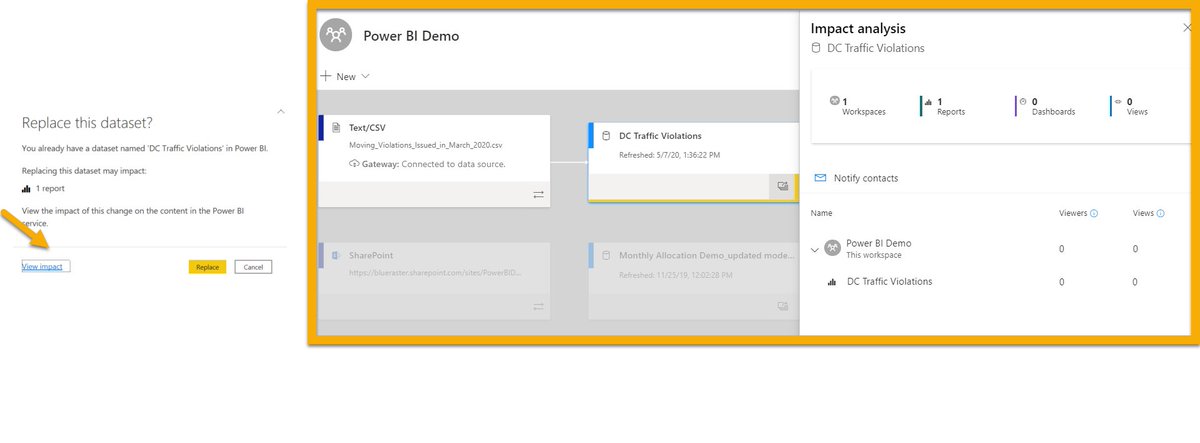The height and width of the screenshot is (443, 1200).
Task: Click dataset icon beside panel subtitle DC Traffic Violations
Action: pyautogui.click(x=816, y=47)
